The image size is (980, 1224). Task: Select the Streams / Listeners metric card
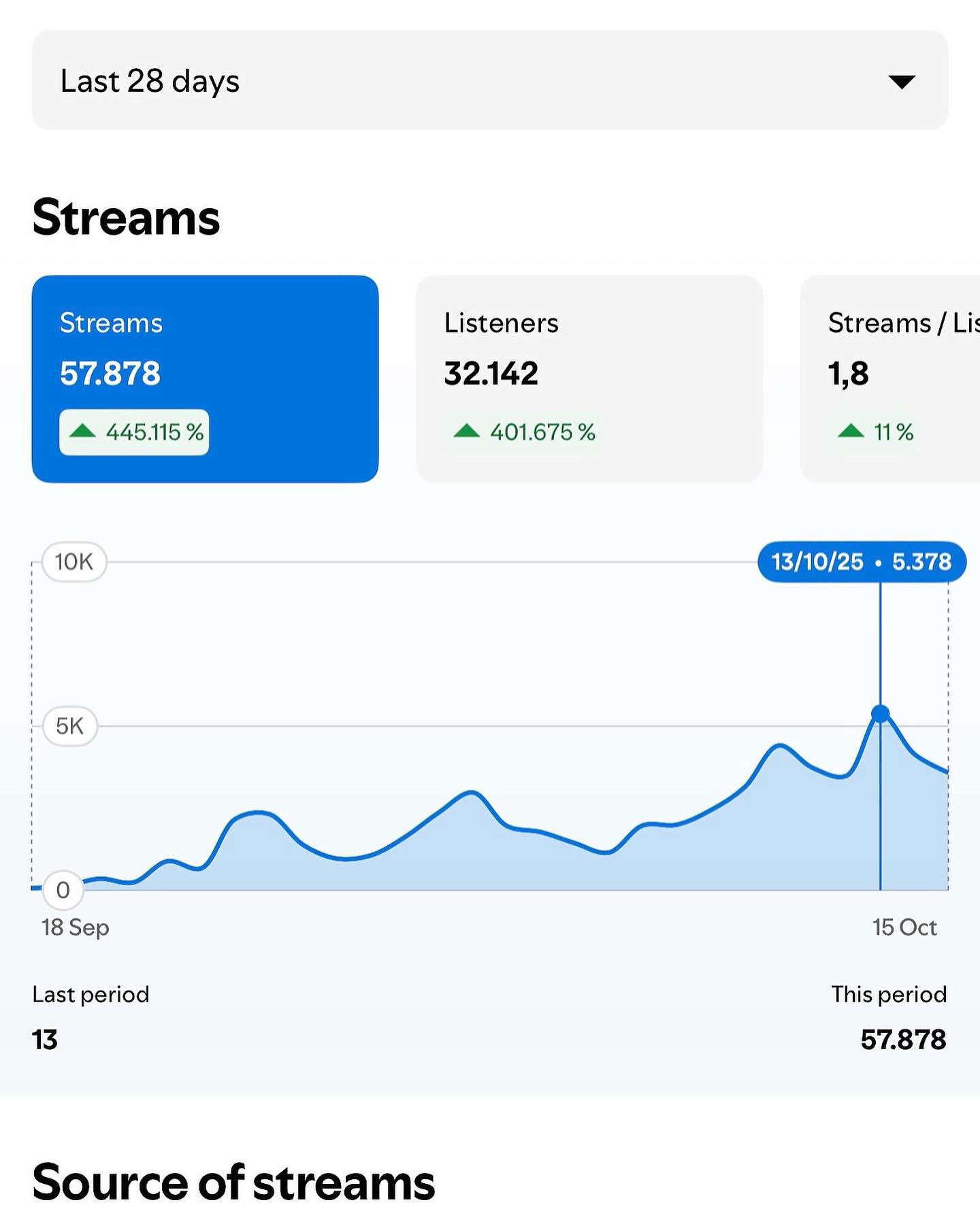pos(890,379)
